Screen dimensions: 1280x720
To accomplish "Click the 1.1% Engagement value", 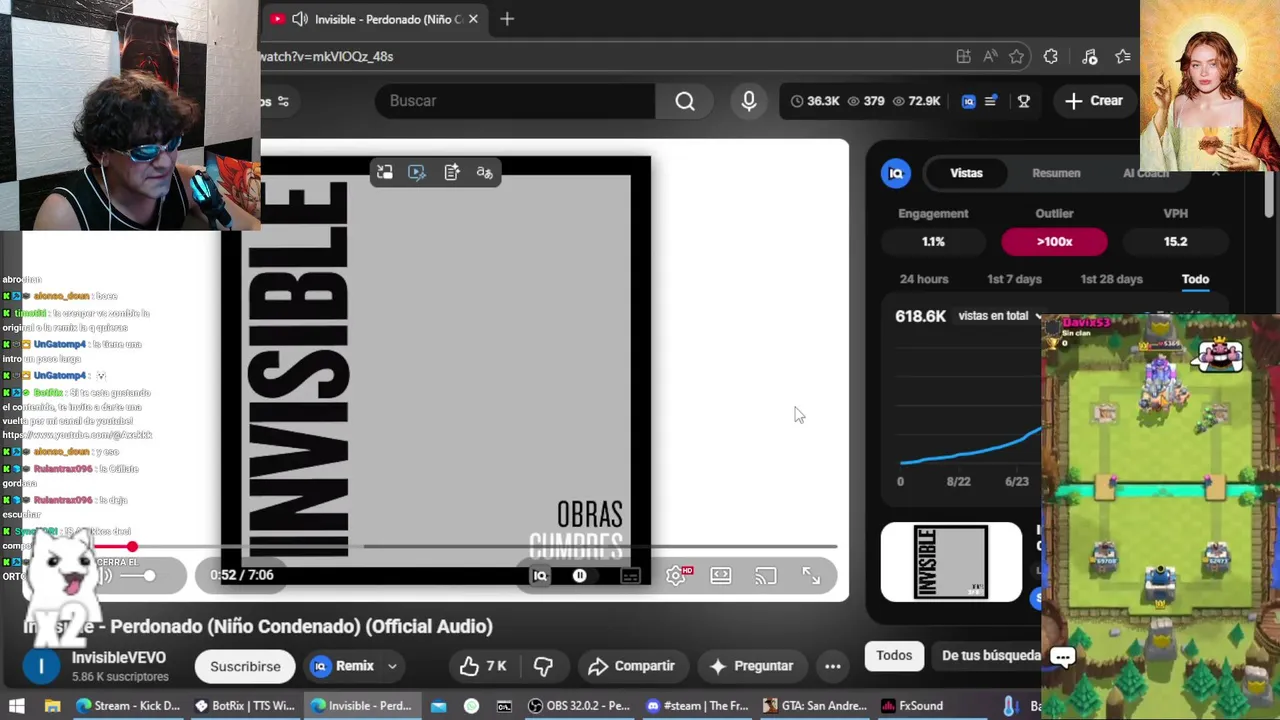I will 933,242.
